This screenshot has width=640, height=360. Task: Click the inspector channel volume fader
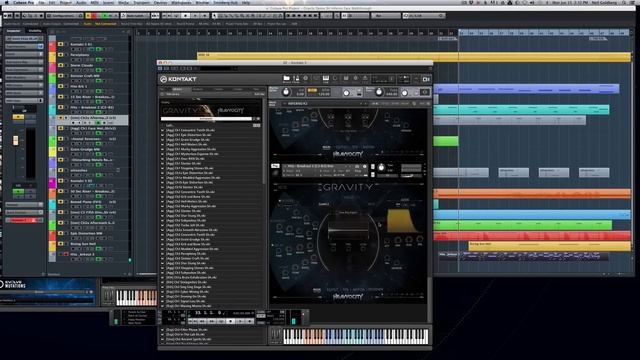pyautogui.click(x=16, y=140)
